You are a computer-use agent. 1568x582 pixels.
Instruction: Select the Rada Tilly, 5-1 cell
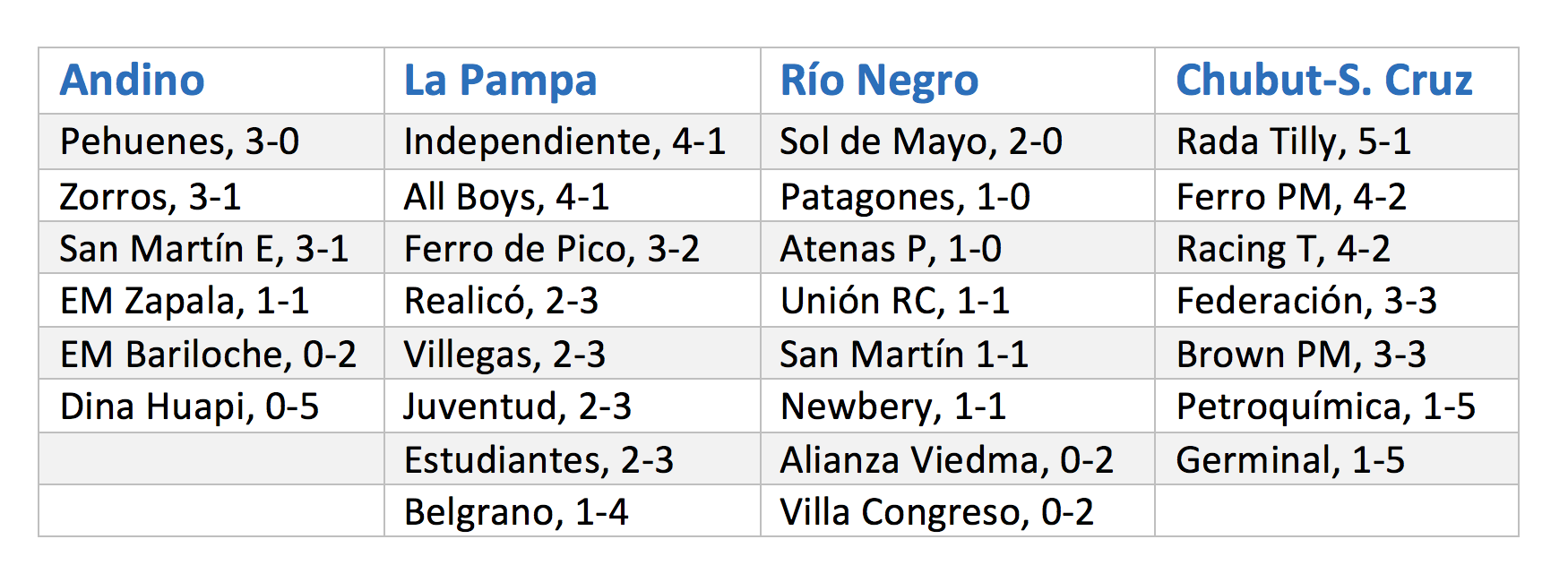point(1337,141)
